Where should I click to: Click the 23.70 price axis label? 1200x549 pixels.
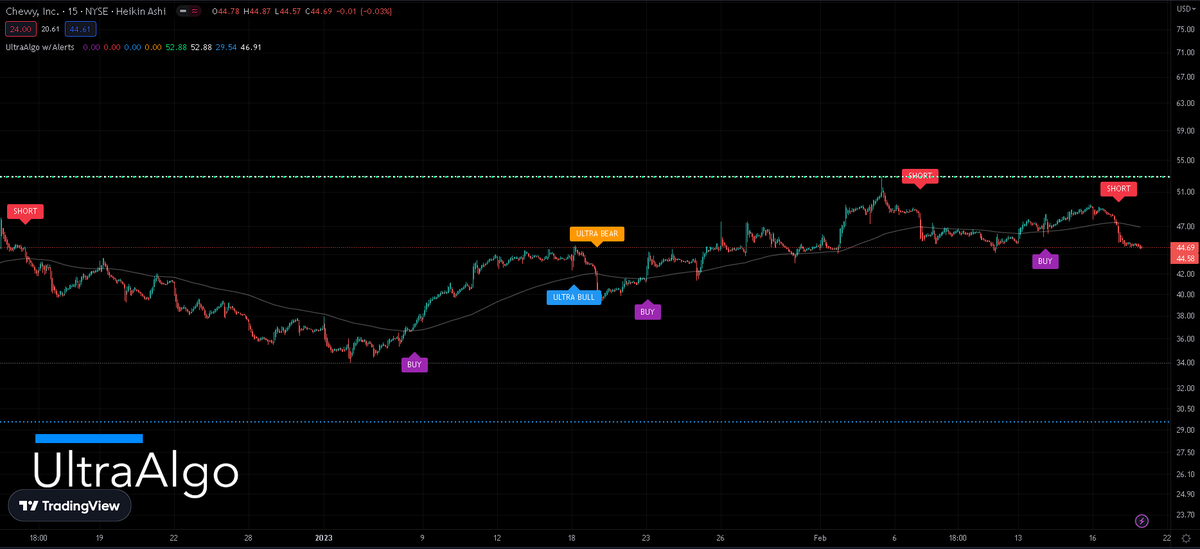pyautogui.click(x=1184, y=516)
